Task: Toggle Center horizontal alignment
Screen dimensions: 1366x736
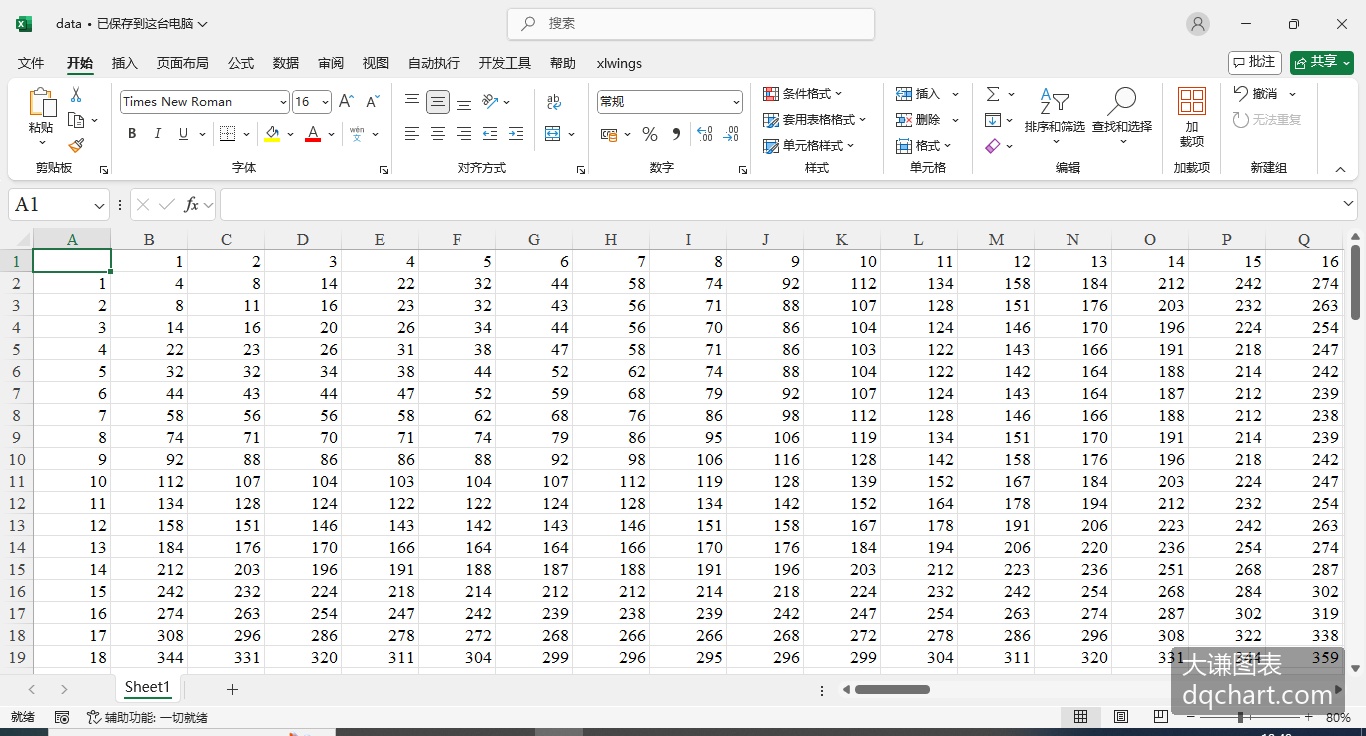Action: pyautogui.click(x=438, y=134)
